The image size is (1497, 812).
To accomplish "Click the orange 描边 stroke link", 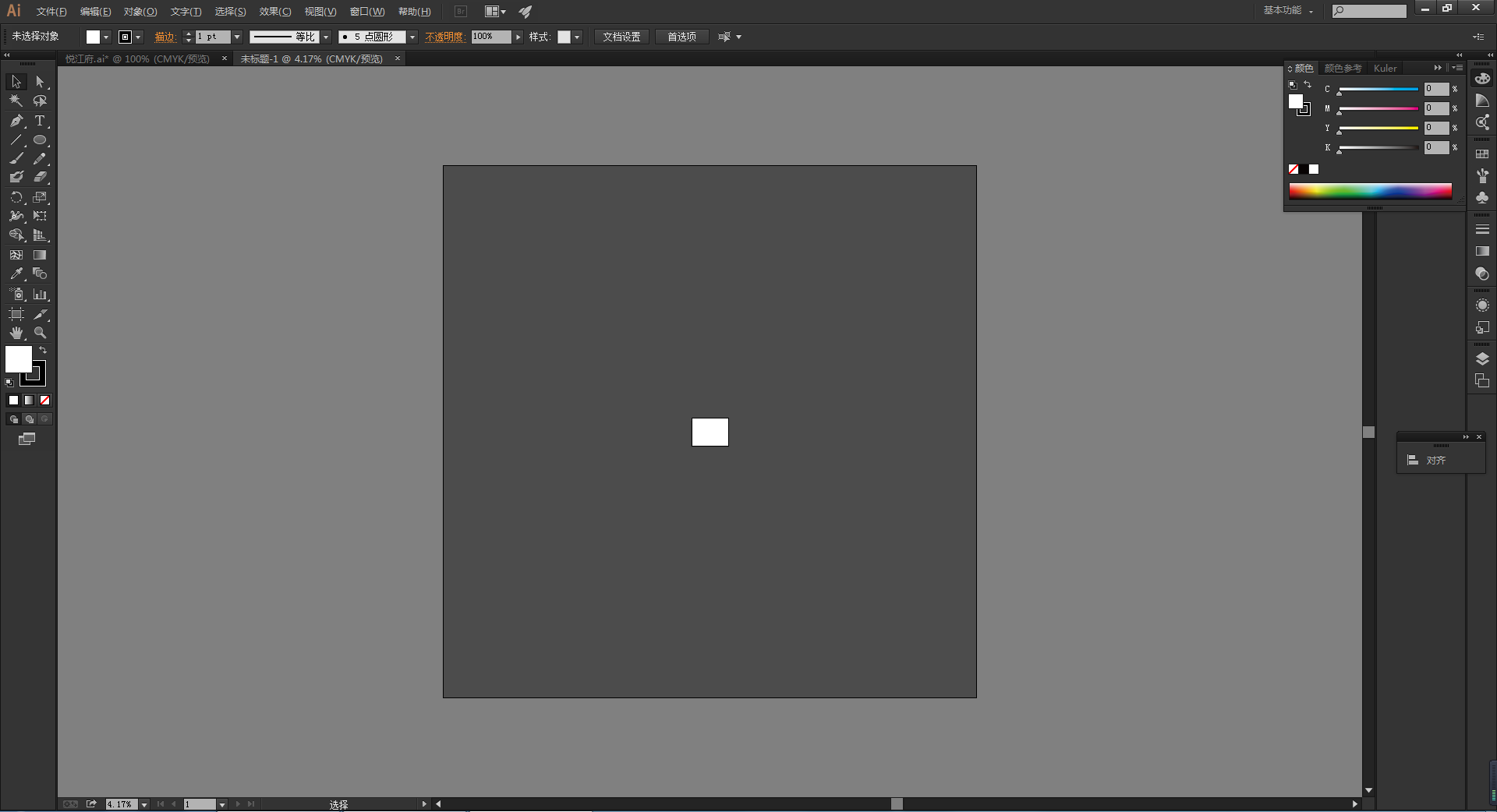I will (x=165, y=37).
